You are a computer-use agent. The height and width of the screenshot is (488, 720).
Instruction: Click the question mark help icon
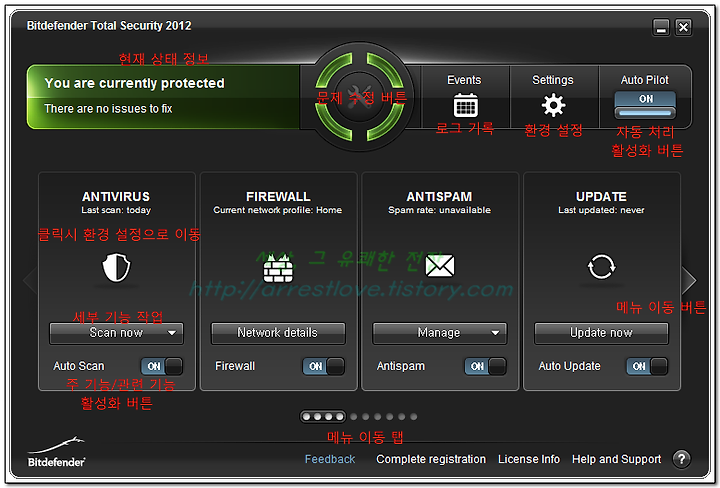(x=681, y=459)
